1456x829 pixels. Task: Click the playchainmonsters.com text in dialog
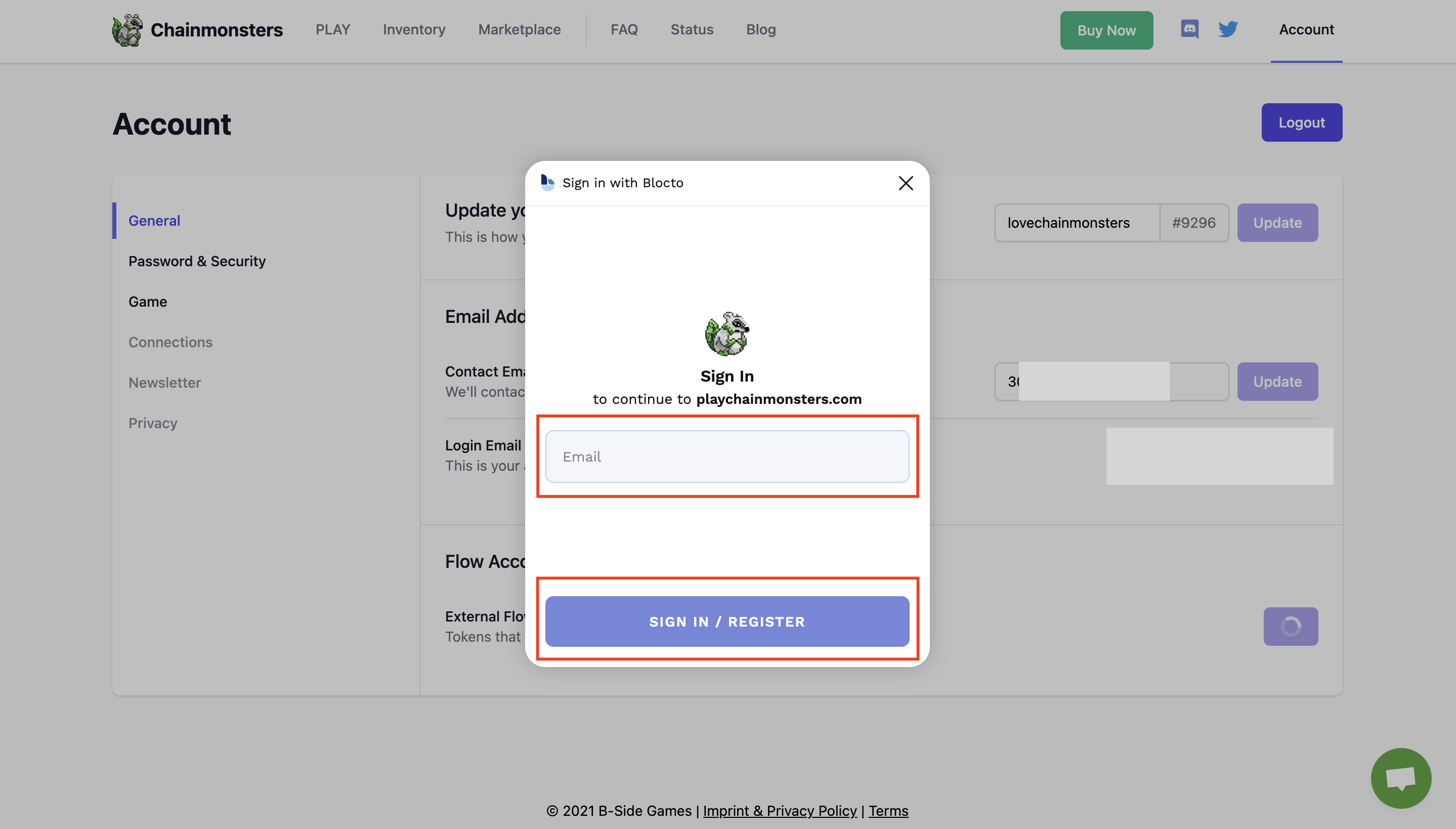click(779, 399)
